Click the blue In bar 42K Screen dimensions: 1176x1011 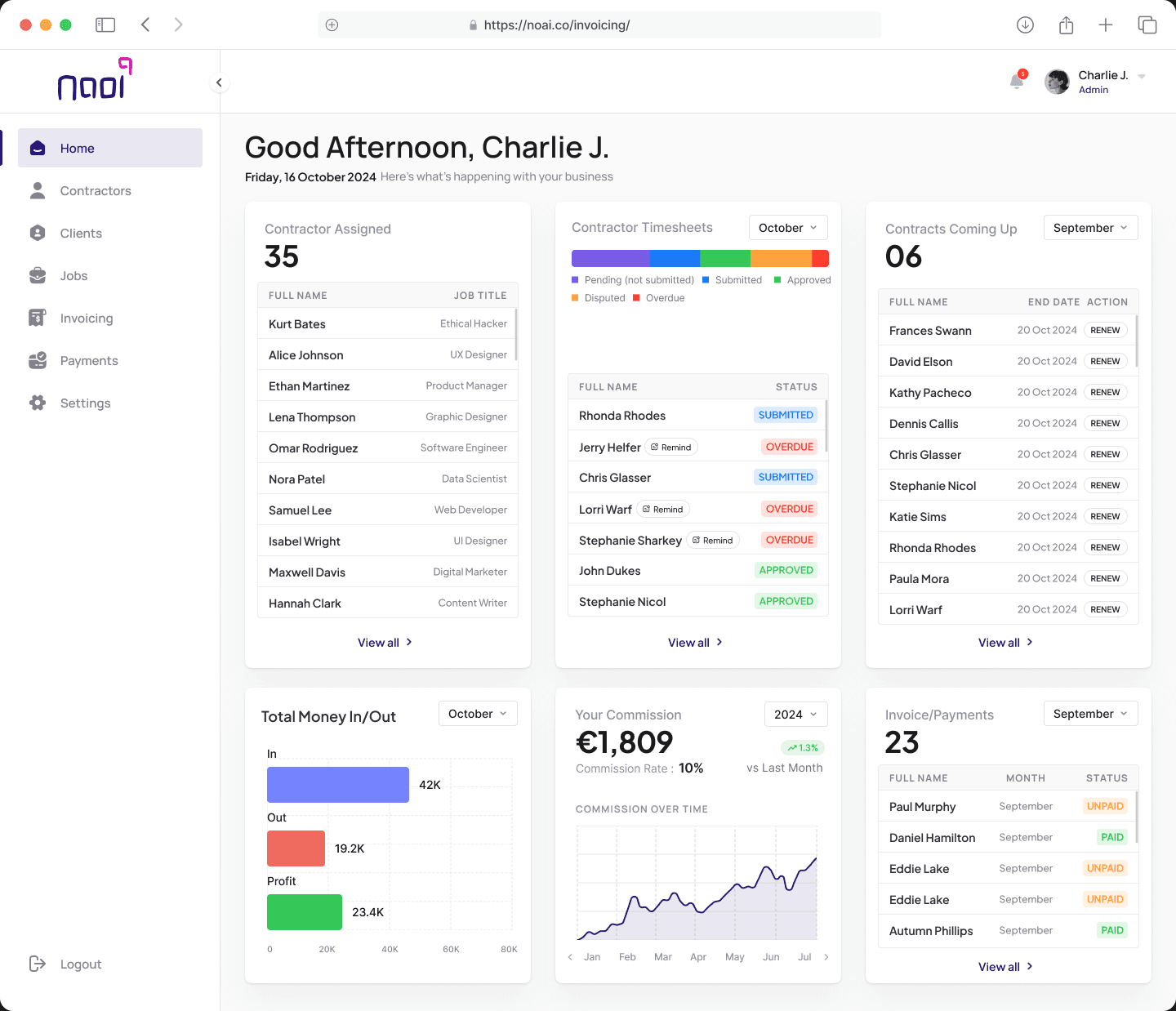tap(338, 785)
